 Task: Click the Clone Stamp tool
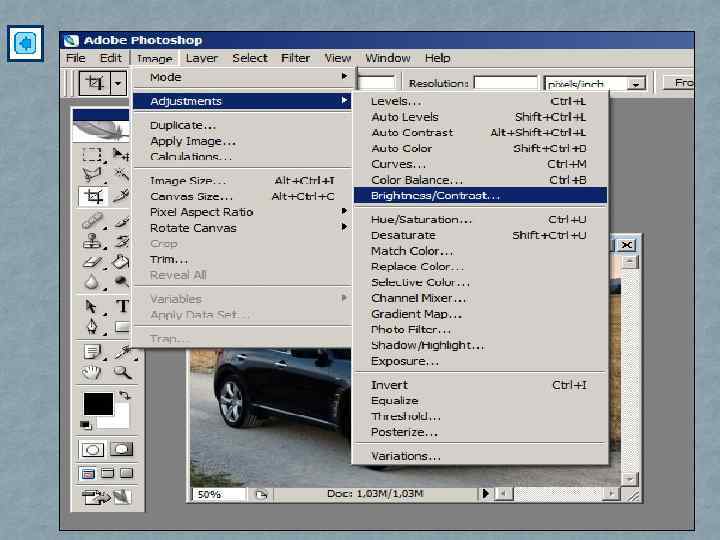(92, 241)
